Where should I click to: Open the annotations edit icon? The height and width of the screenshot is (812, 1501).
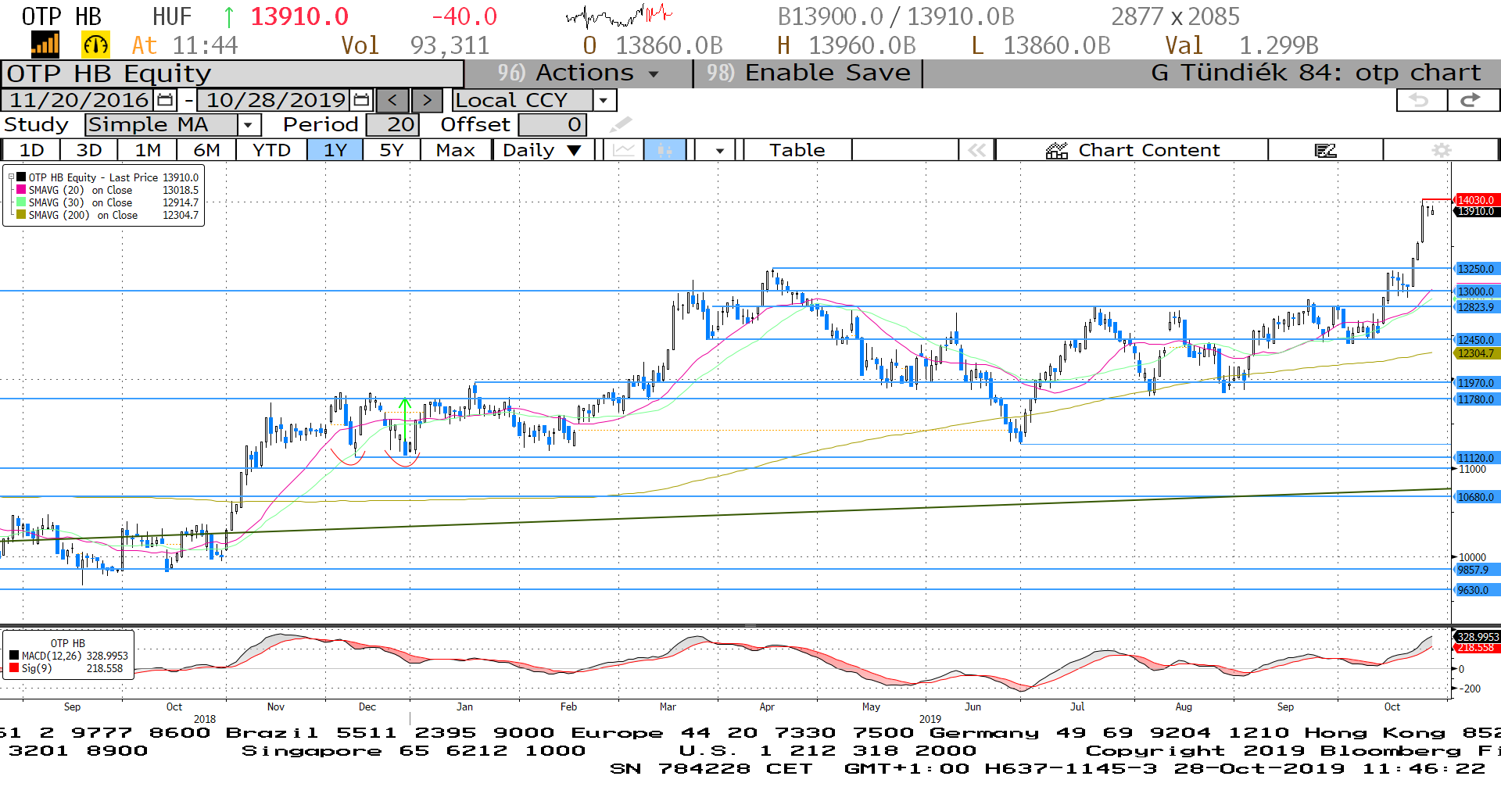click(1325, 150)
